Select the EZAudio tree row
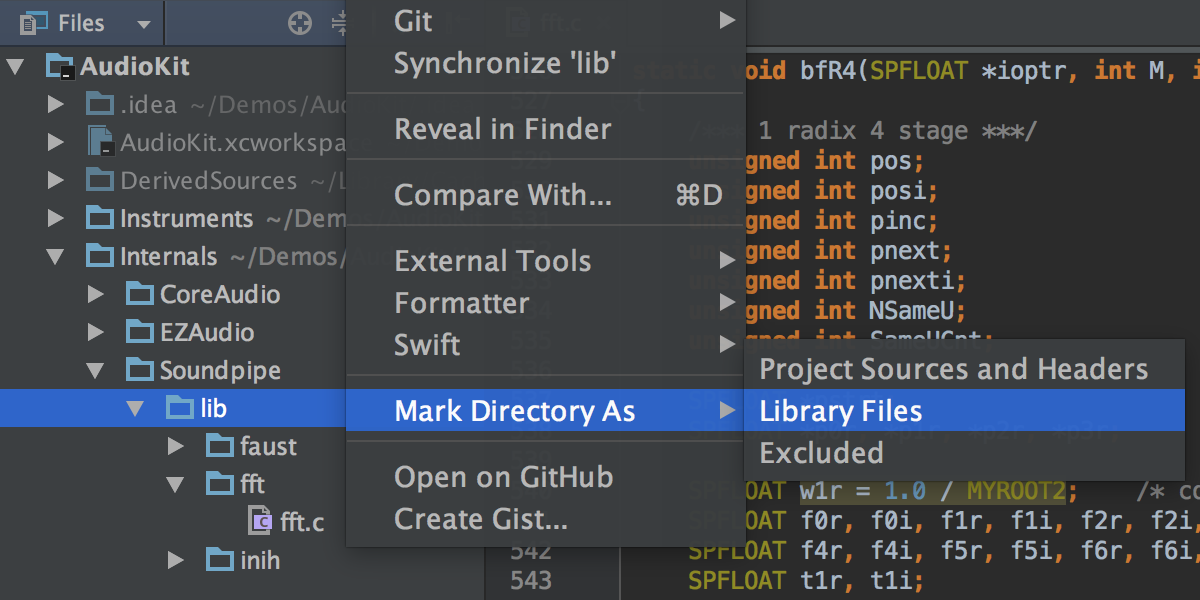Image resolution: width=1200 pixels, height=600 pixels. pos(173,332)
